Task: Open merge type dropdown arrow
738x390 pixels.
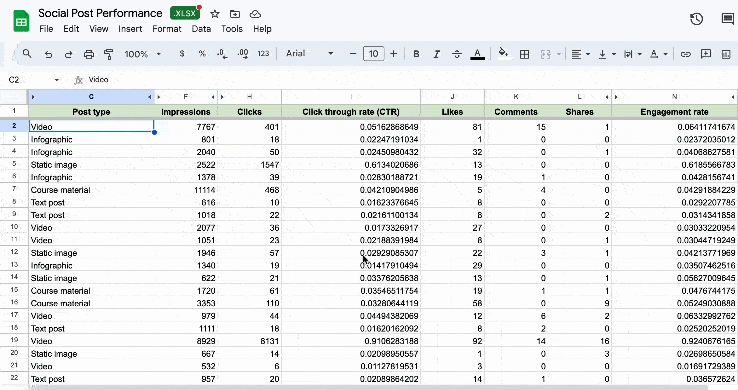Action: coord(559,54)
